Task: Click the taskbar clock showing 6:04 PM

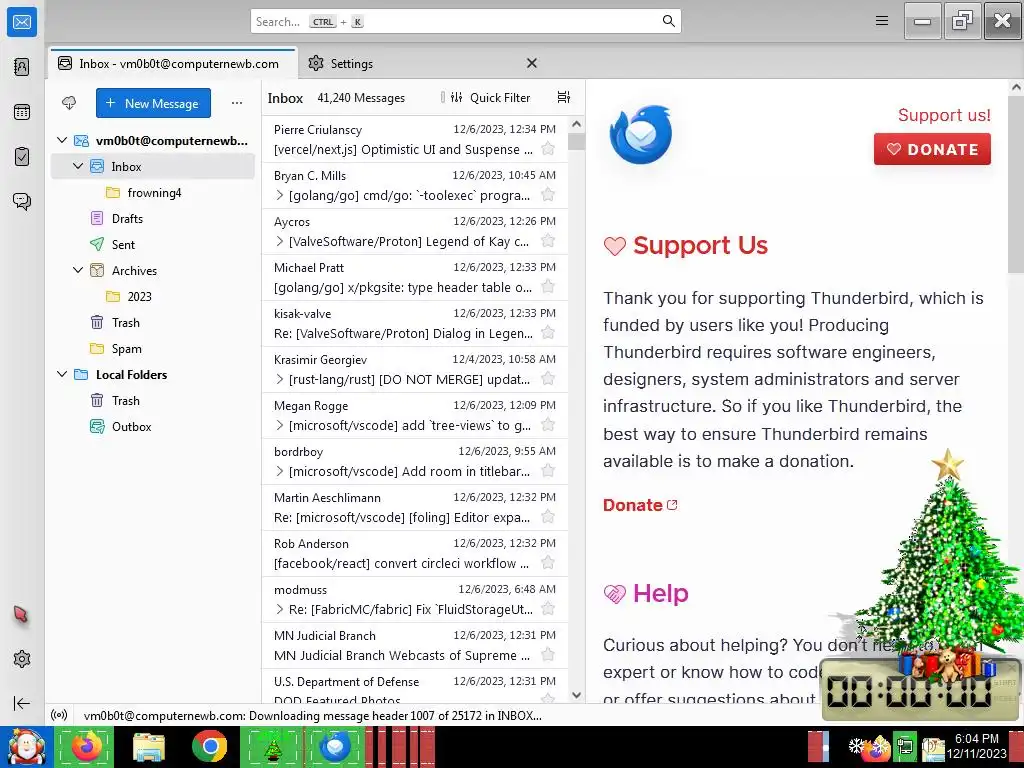Action: tap(977, 746)
